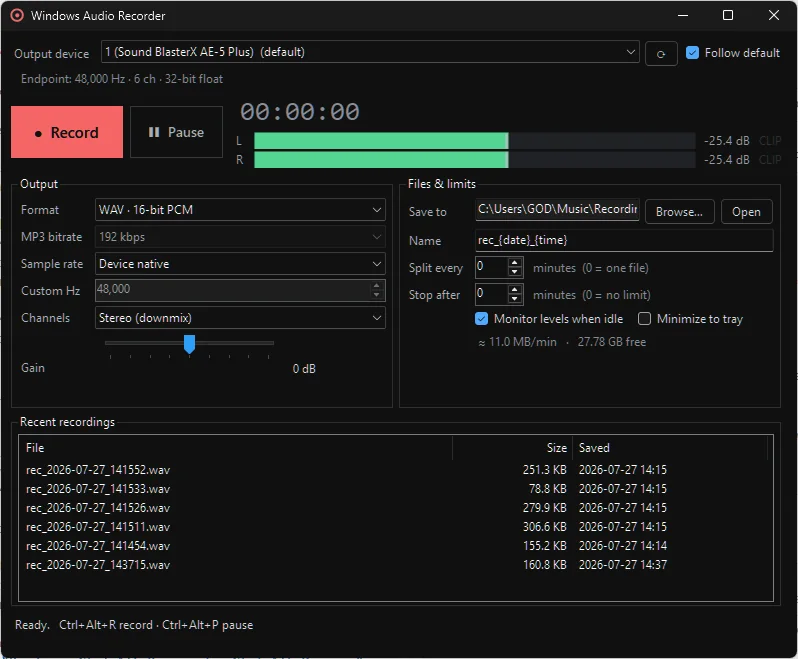
Task: Click the 2026-07-27 14:37 saved time
Action: click(x=622, y=565)
